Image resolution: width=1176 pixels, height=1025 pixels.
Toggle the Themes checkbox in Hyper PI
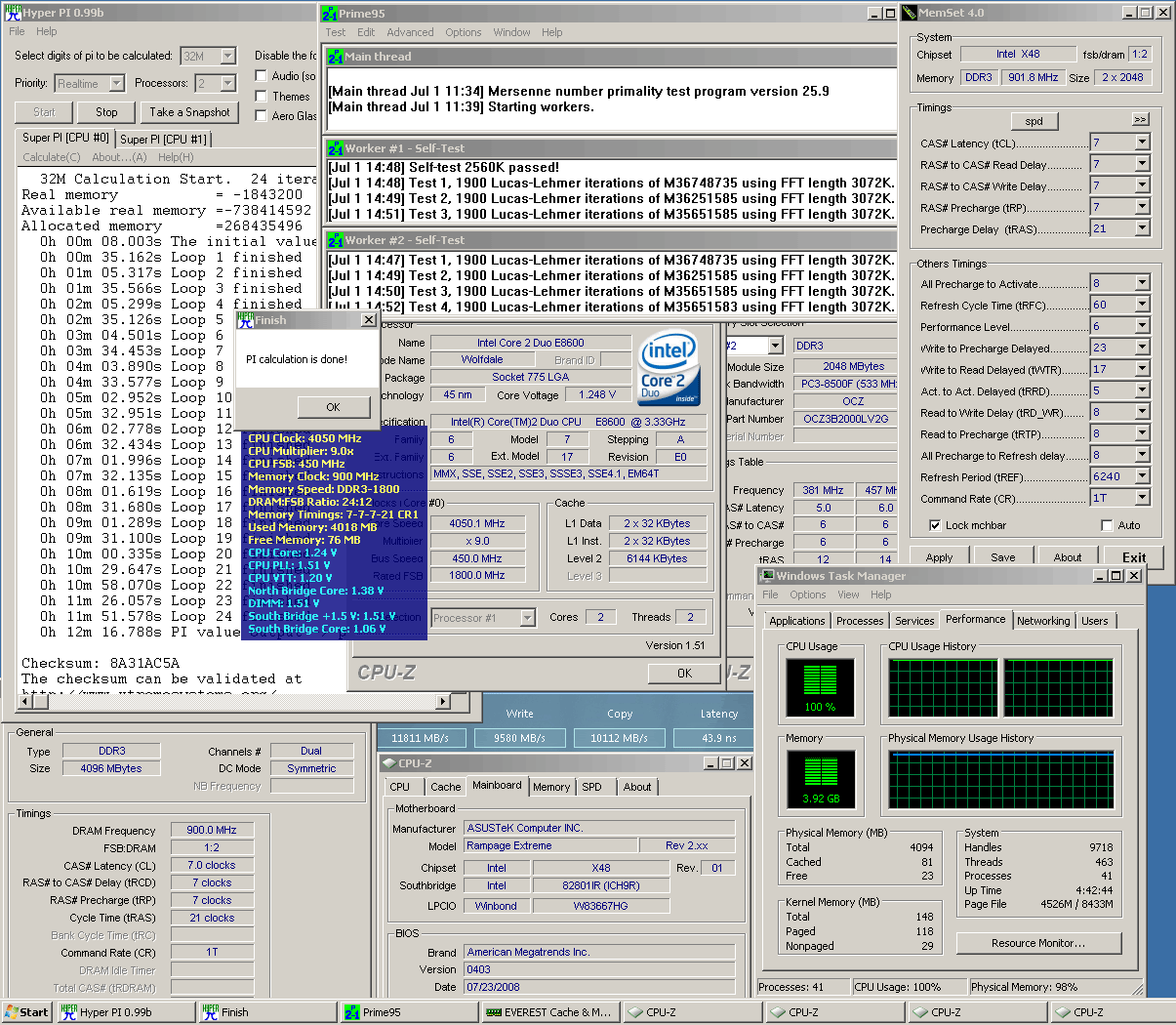261,96
